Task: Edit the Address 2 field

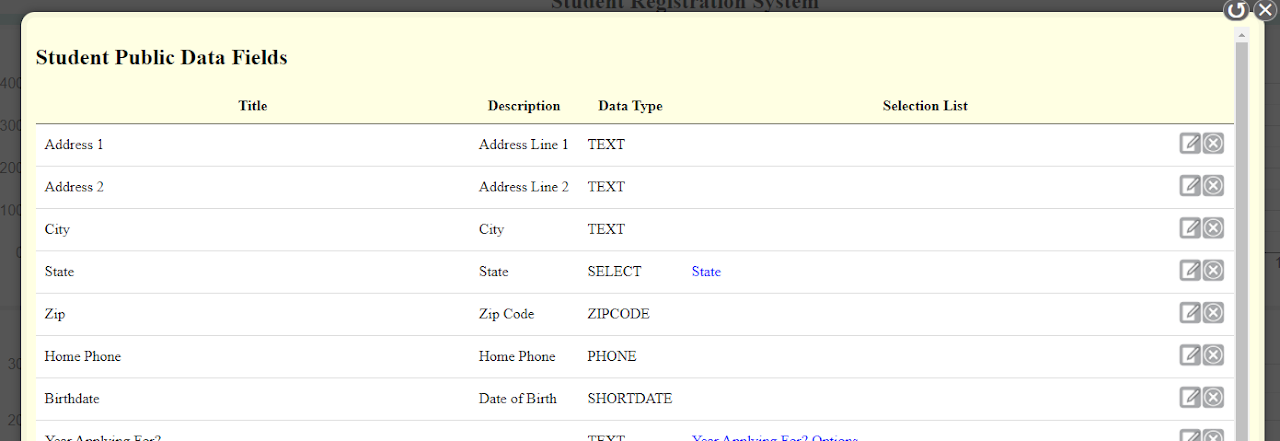Action: [x=1190, y=185]
